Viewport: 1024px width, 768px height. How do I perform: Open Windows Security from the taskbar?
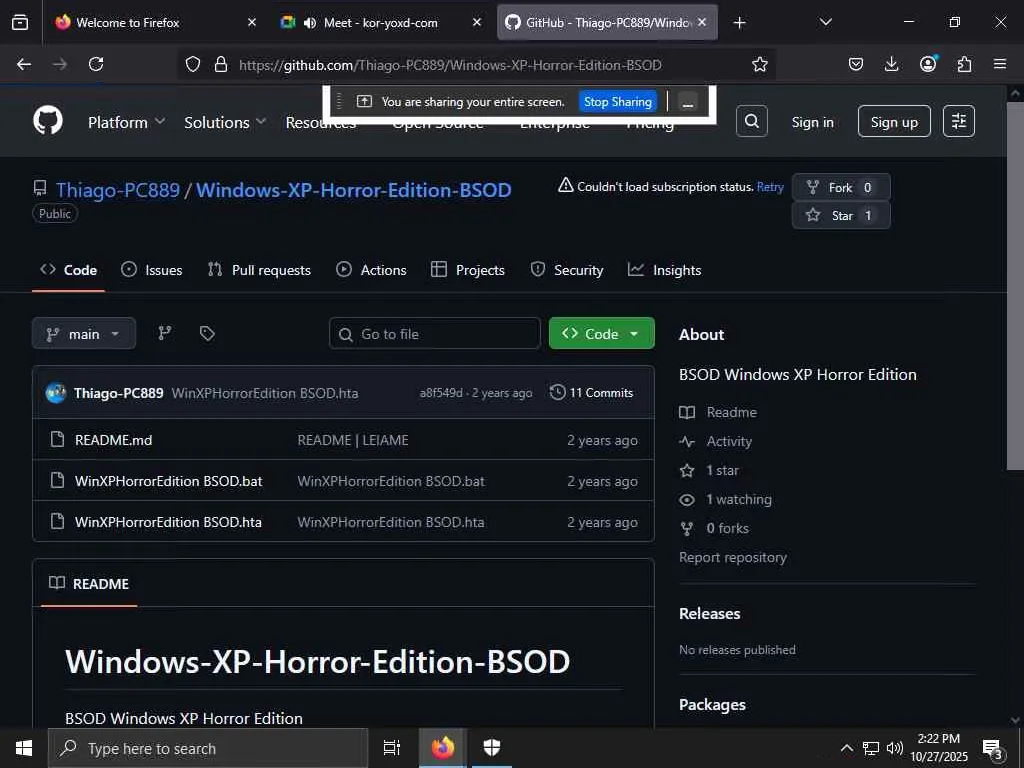coord(492,748)
